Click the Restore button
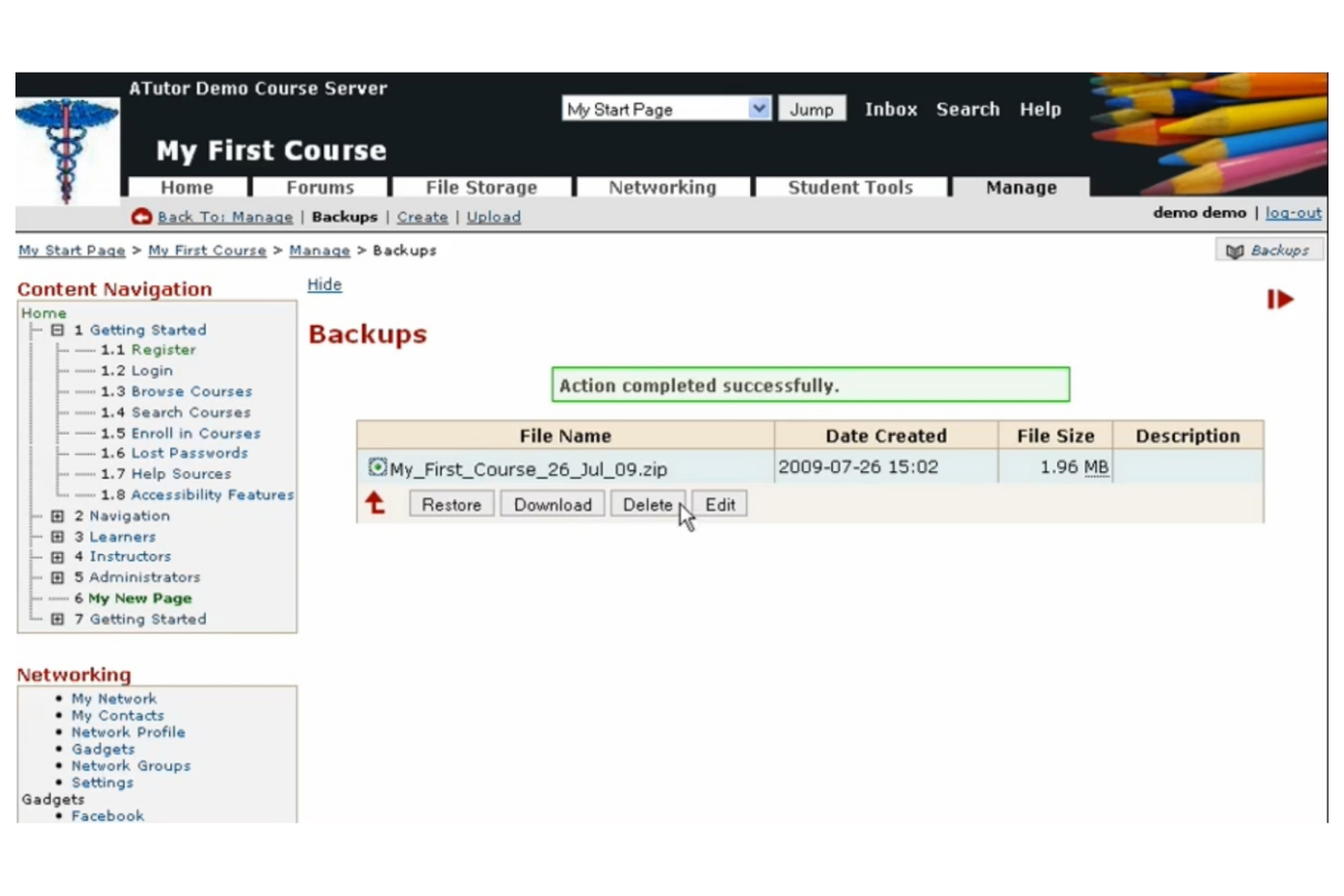The image size is (1344, 896). tap(451, 505)
